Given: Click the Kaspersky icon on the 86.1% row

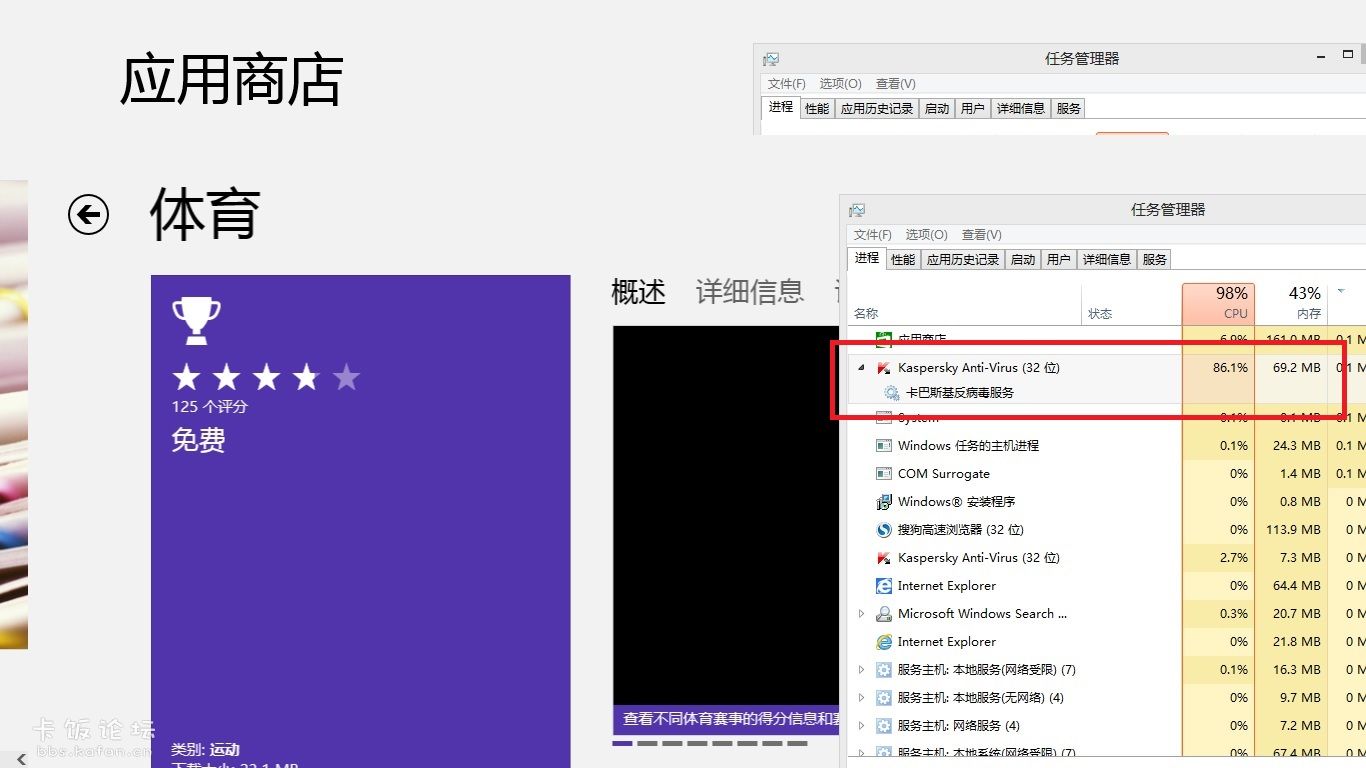Looking at the screenshot, I should click(x=883, y=368).
